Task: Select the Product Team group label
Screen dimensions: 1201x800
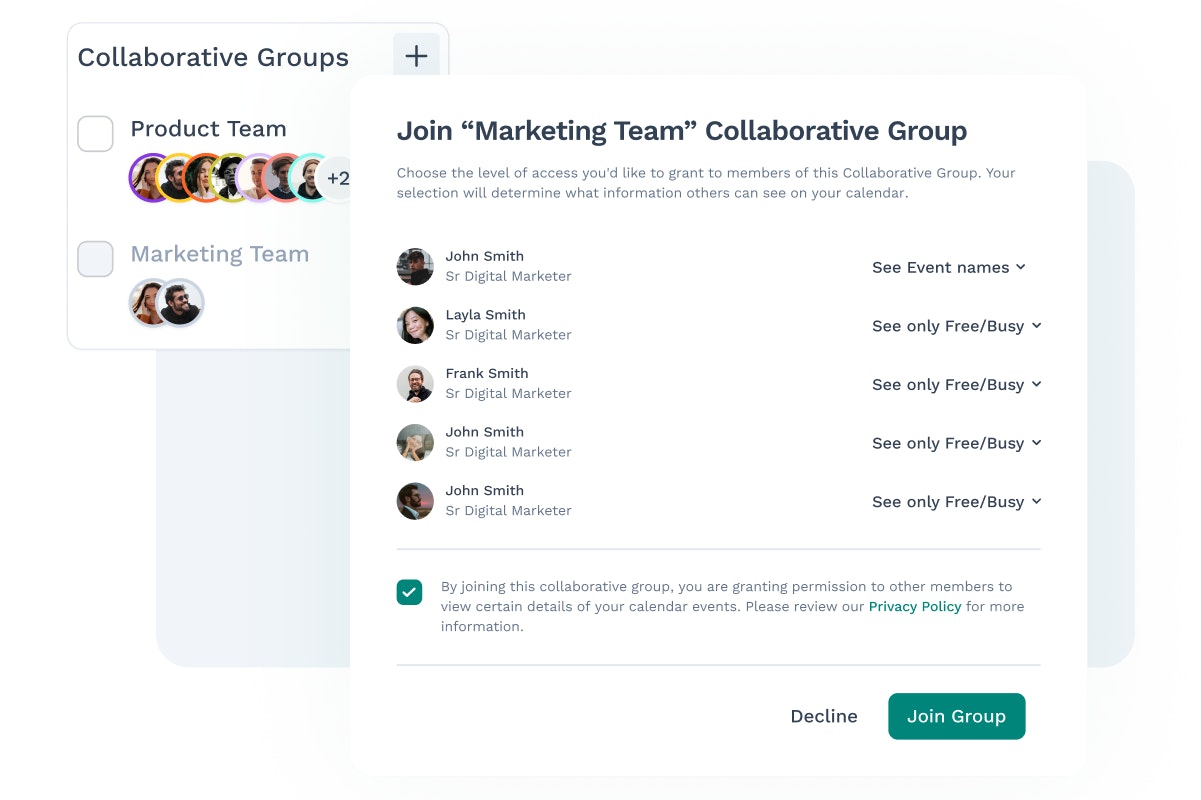Action: (x=209, y=129)
